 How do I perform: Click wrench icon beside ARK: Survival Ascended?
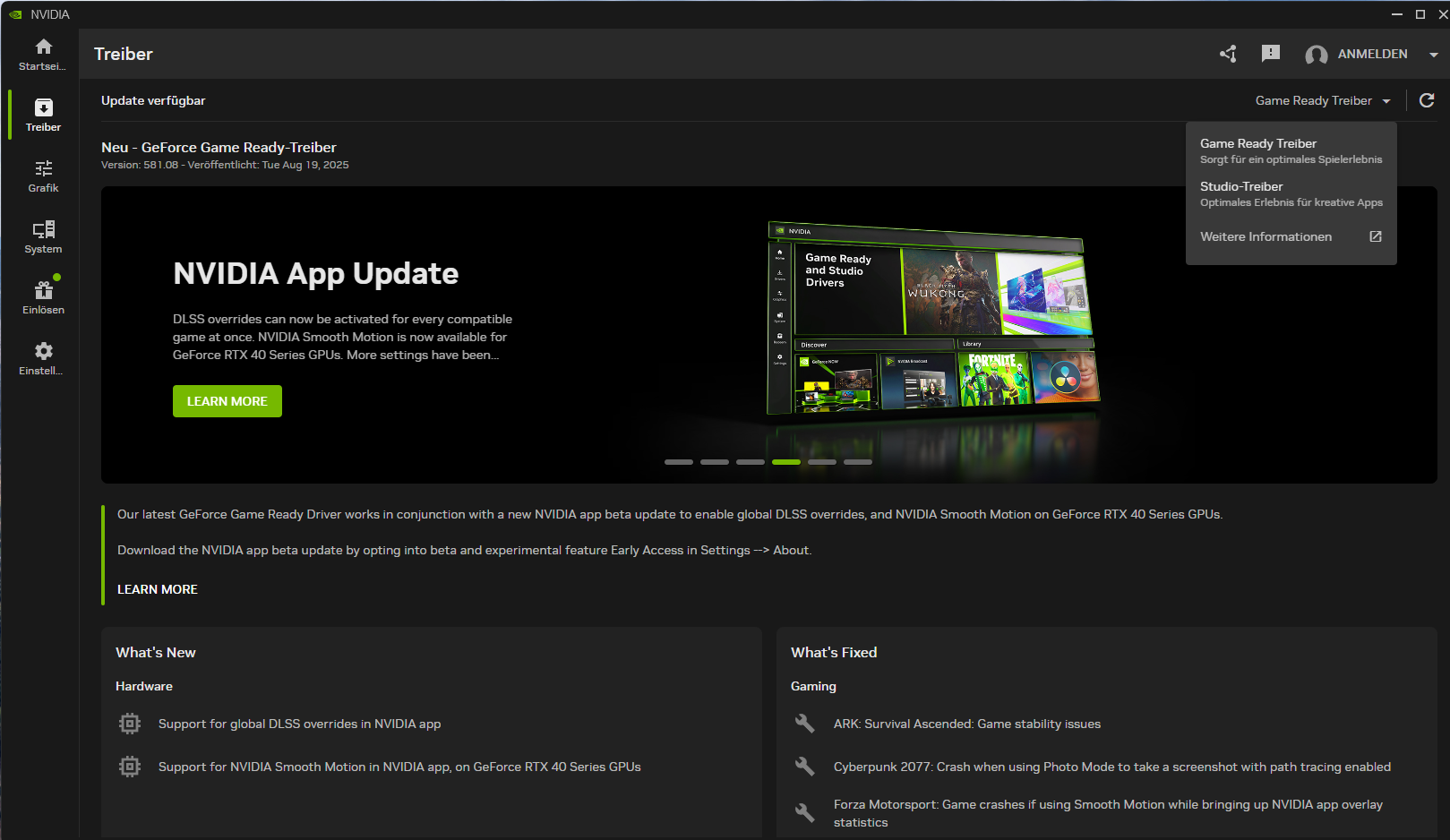pos(805,724)
